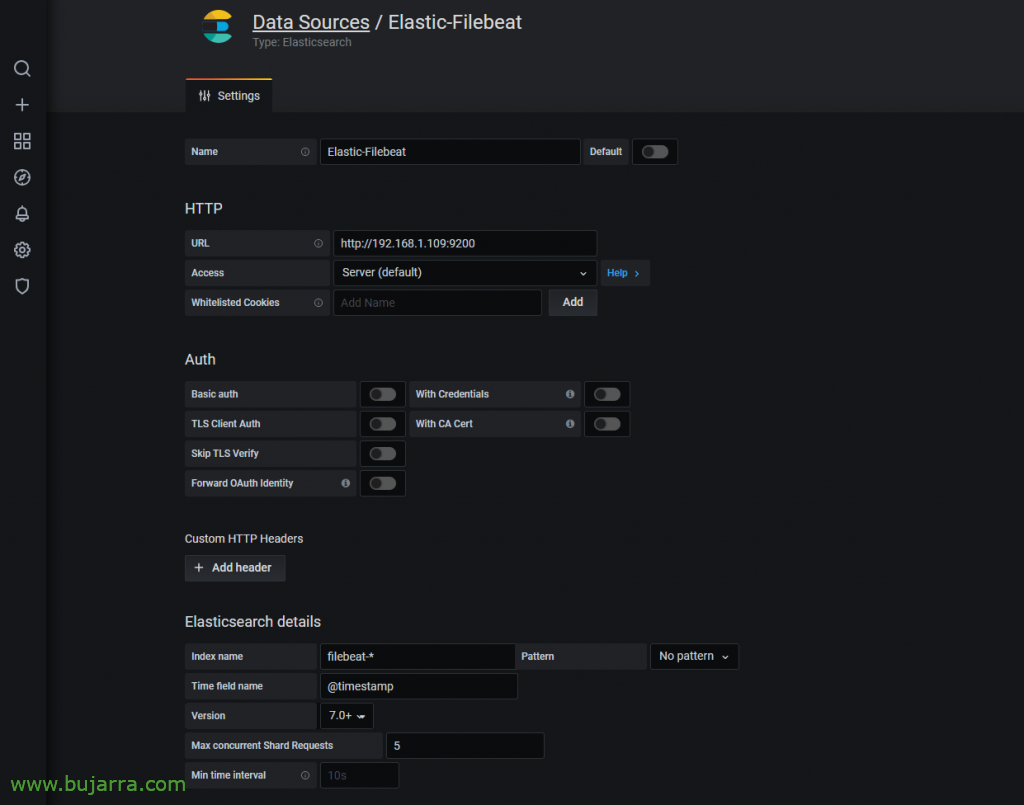Enable Skip TLS Verify

[x=382, y=453]
